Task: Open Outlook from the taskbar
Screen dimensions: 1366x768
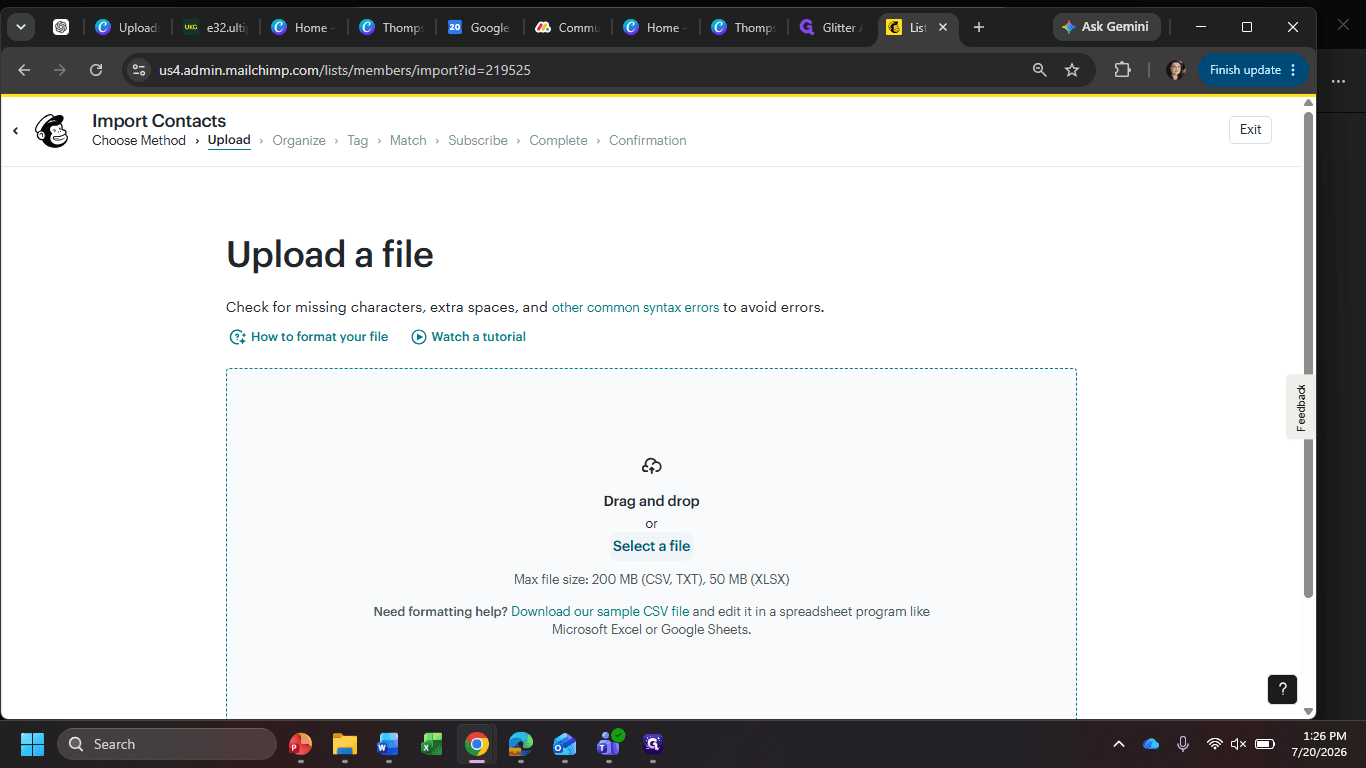Action: coord(565,744)
